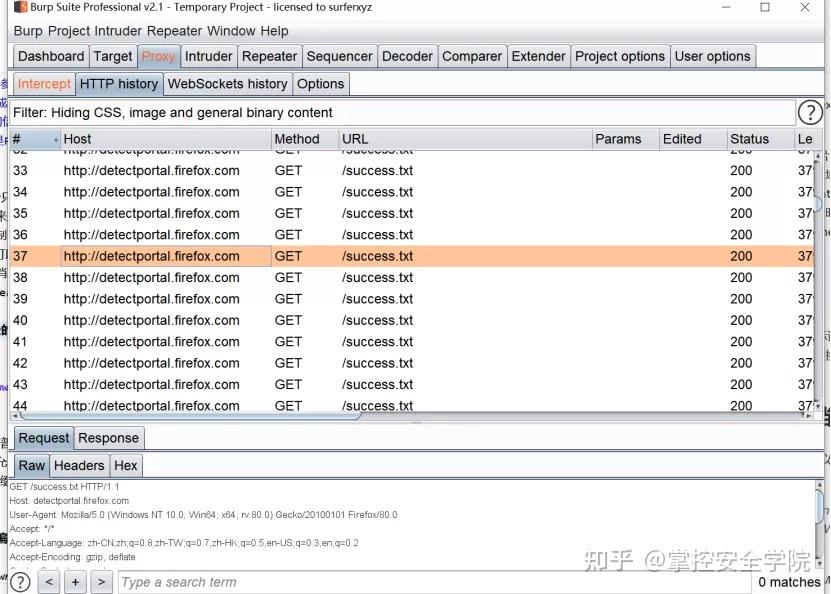Go to previous search match button
Image resolution: width=831 pixels, height=594 pixels.
(49, 582)
